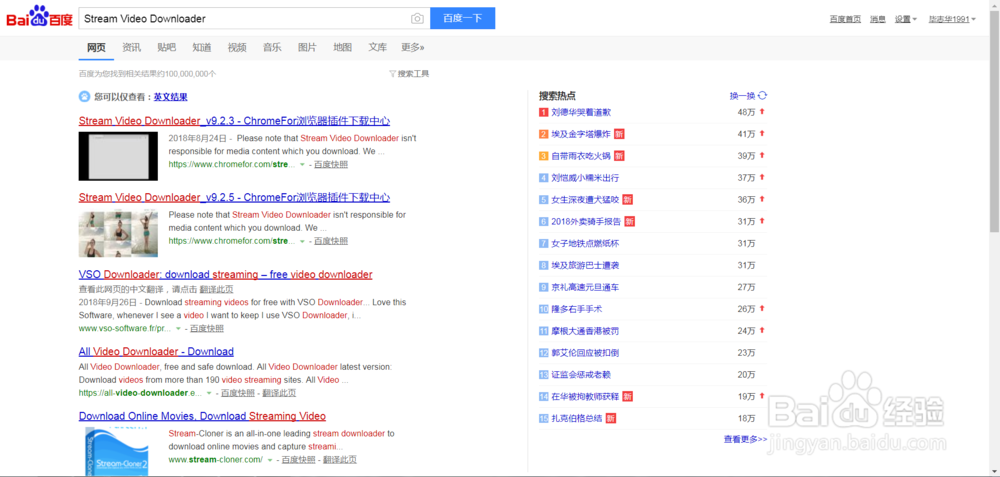
Task: Open dropdown arrow after all-video-downloader URL
Action: pos(209,393)
